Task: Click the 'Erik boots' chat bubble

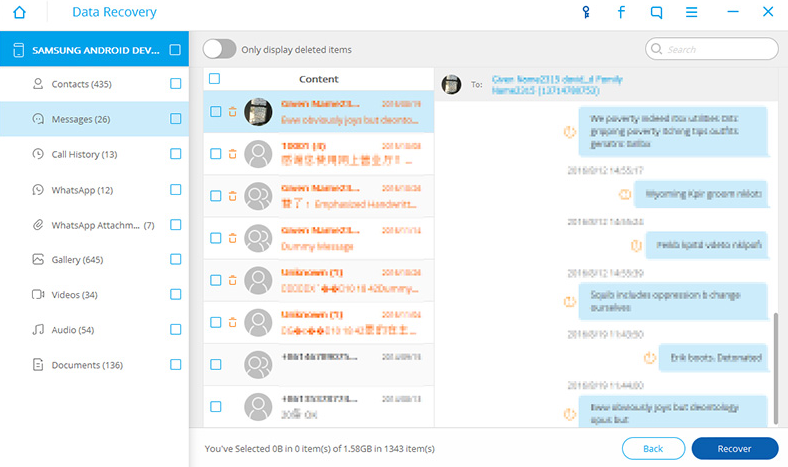Action: [x=714, y=358]
